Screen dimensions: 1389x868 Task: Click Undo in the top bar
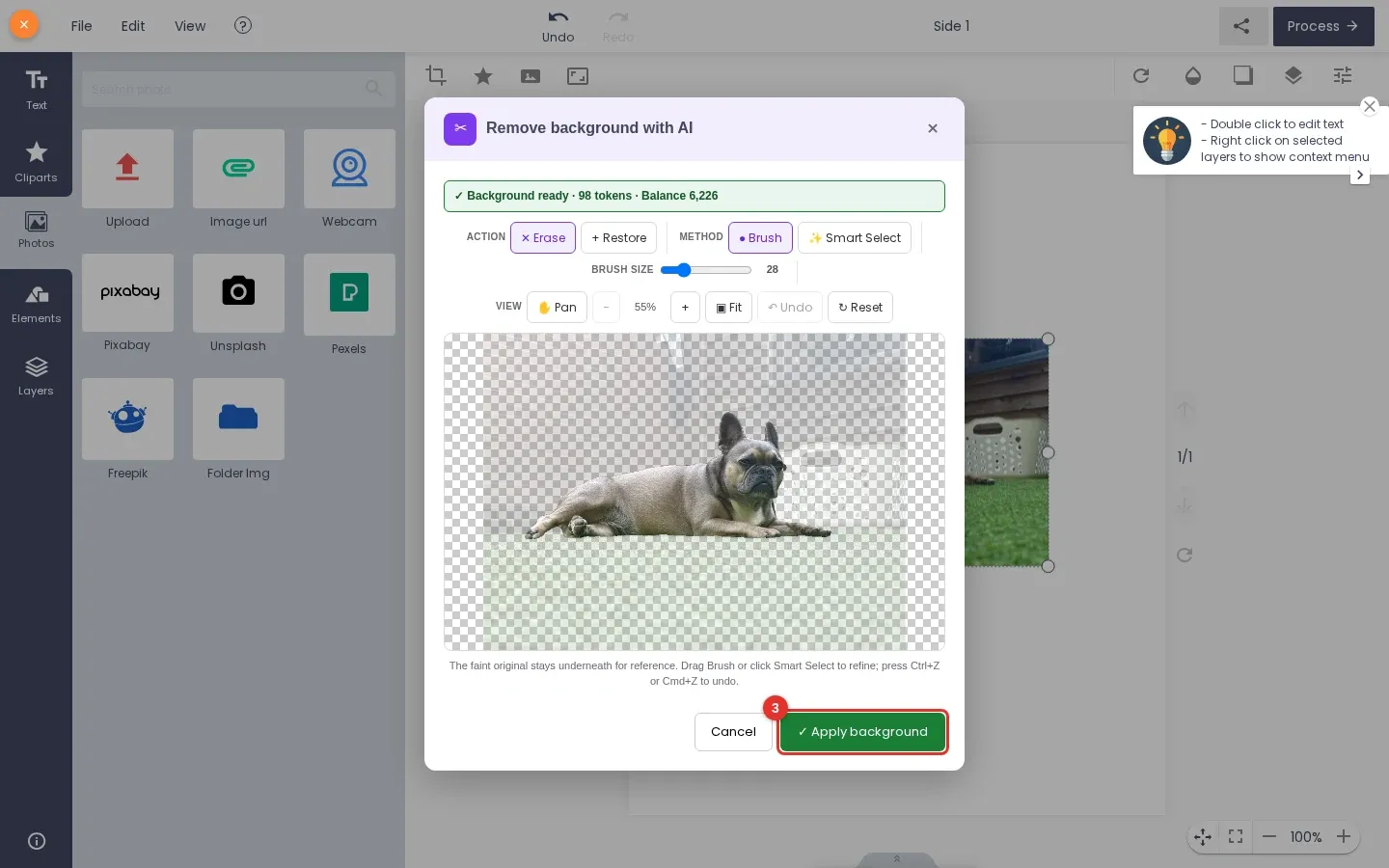click(558, 27)
